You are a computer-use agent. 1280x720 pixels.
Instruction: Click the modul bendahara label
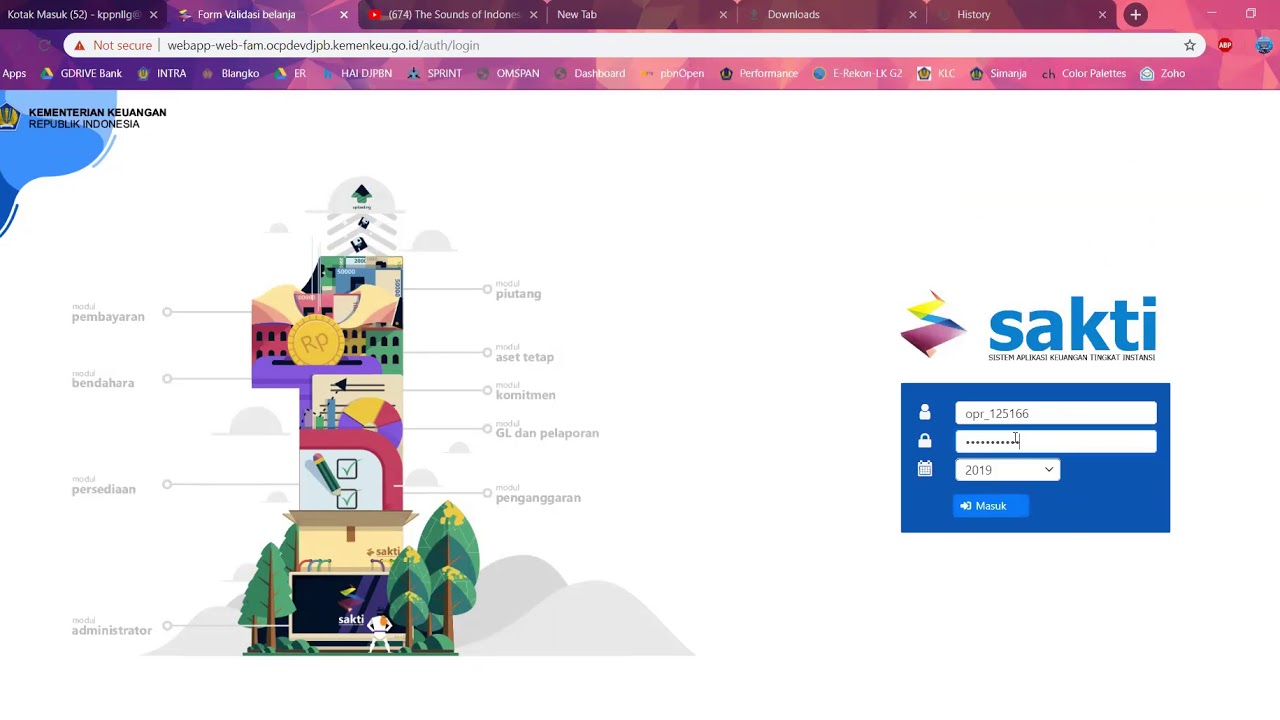[103, 379]
